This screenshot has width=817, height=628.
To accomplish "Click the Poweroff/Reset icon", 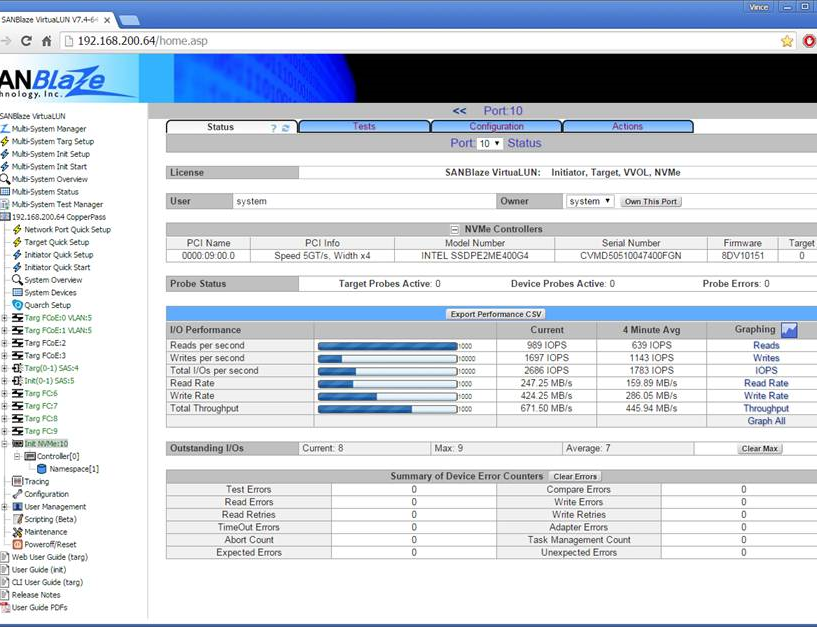I will click(17, 544).
